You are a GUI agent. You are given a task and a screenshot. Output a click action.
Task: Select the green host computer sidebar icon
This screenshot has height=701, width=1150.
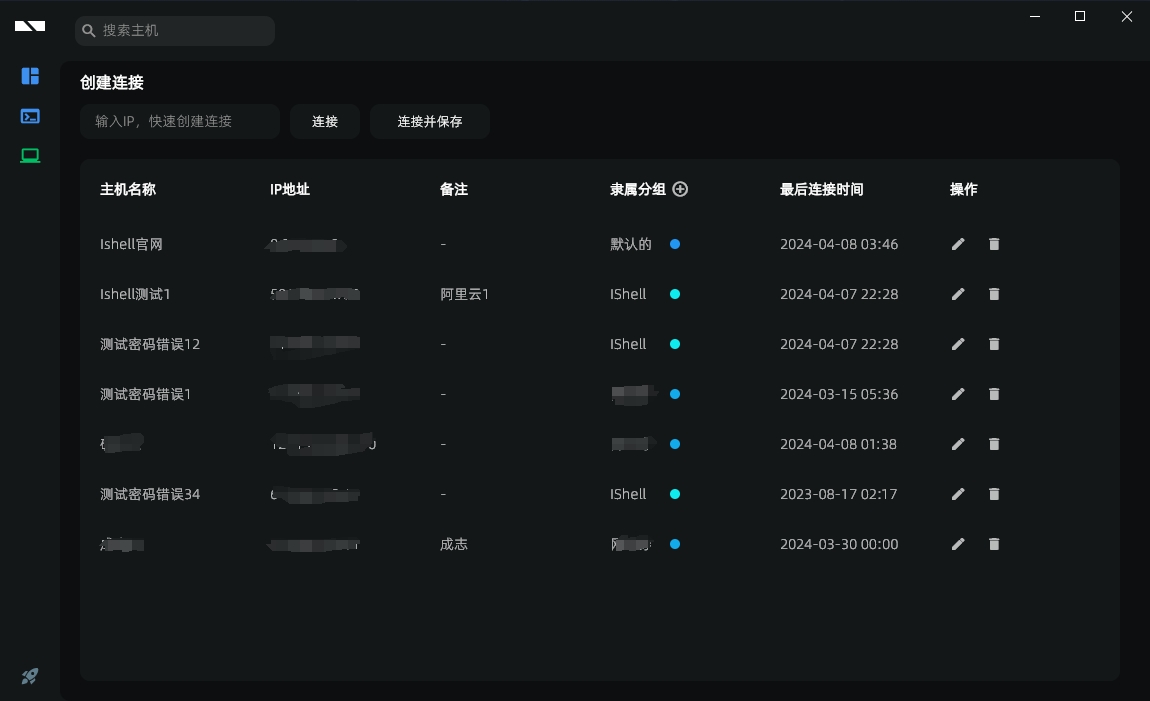coord(30,155)
